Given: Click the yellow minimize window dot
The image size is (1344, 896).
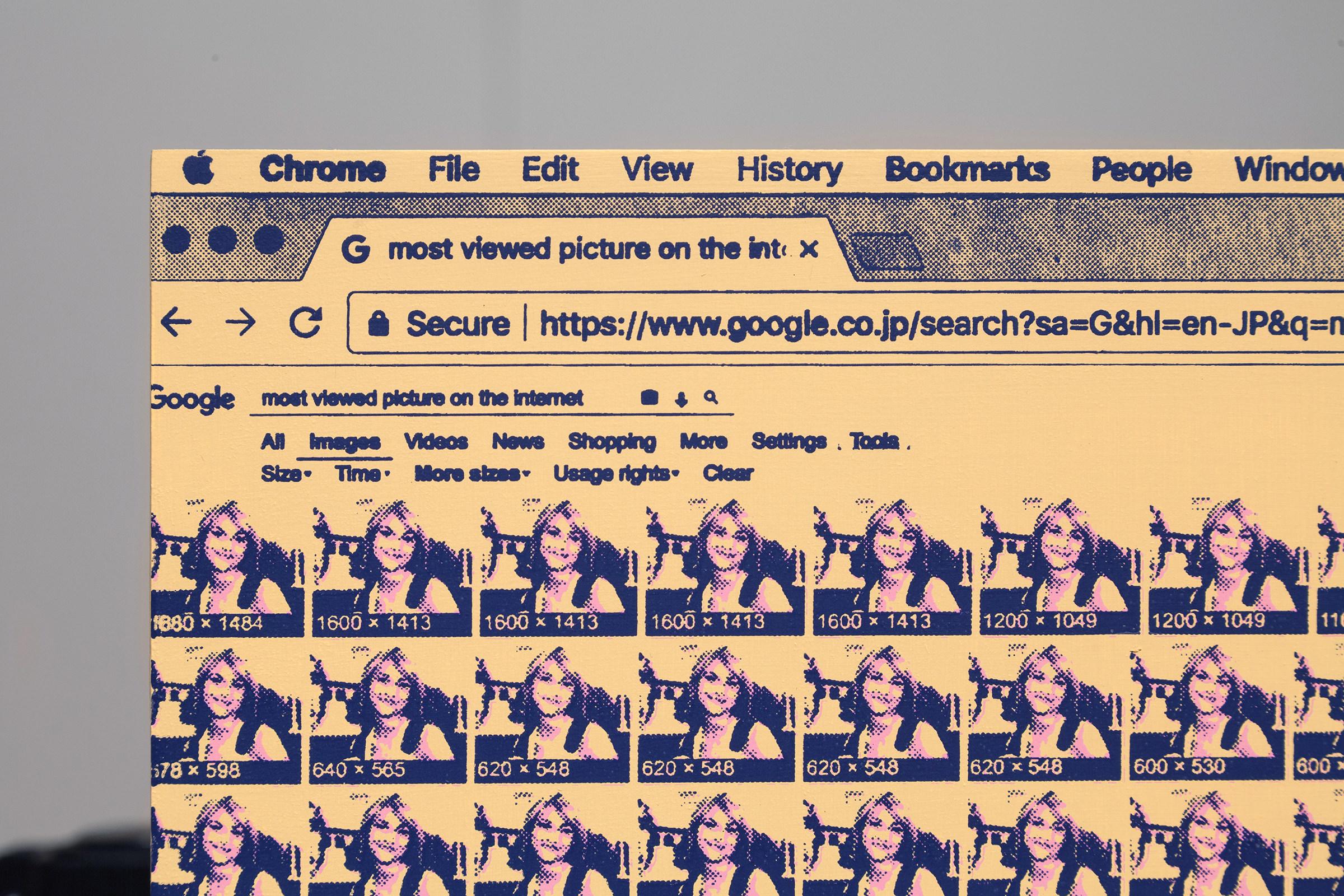Looking at the screenshot, I should point(222,240).
